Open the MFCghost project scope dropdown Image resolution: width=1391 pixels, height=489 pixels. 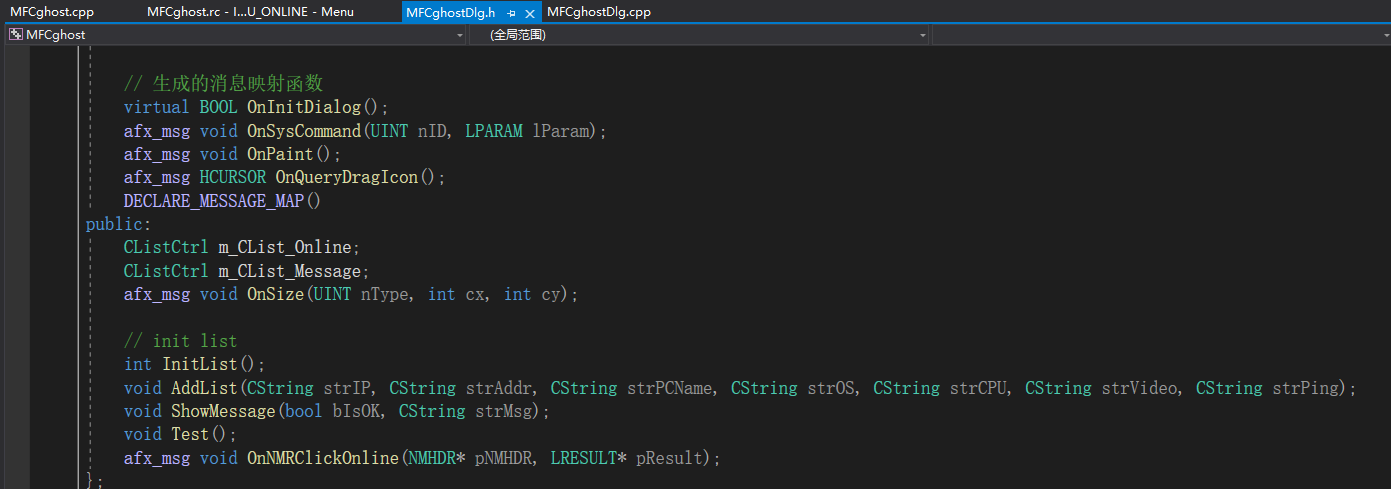point(460,35)
